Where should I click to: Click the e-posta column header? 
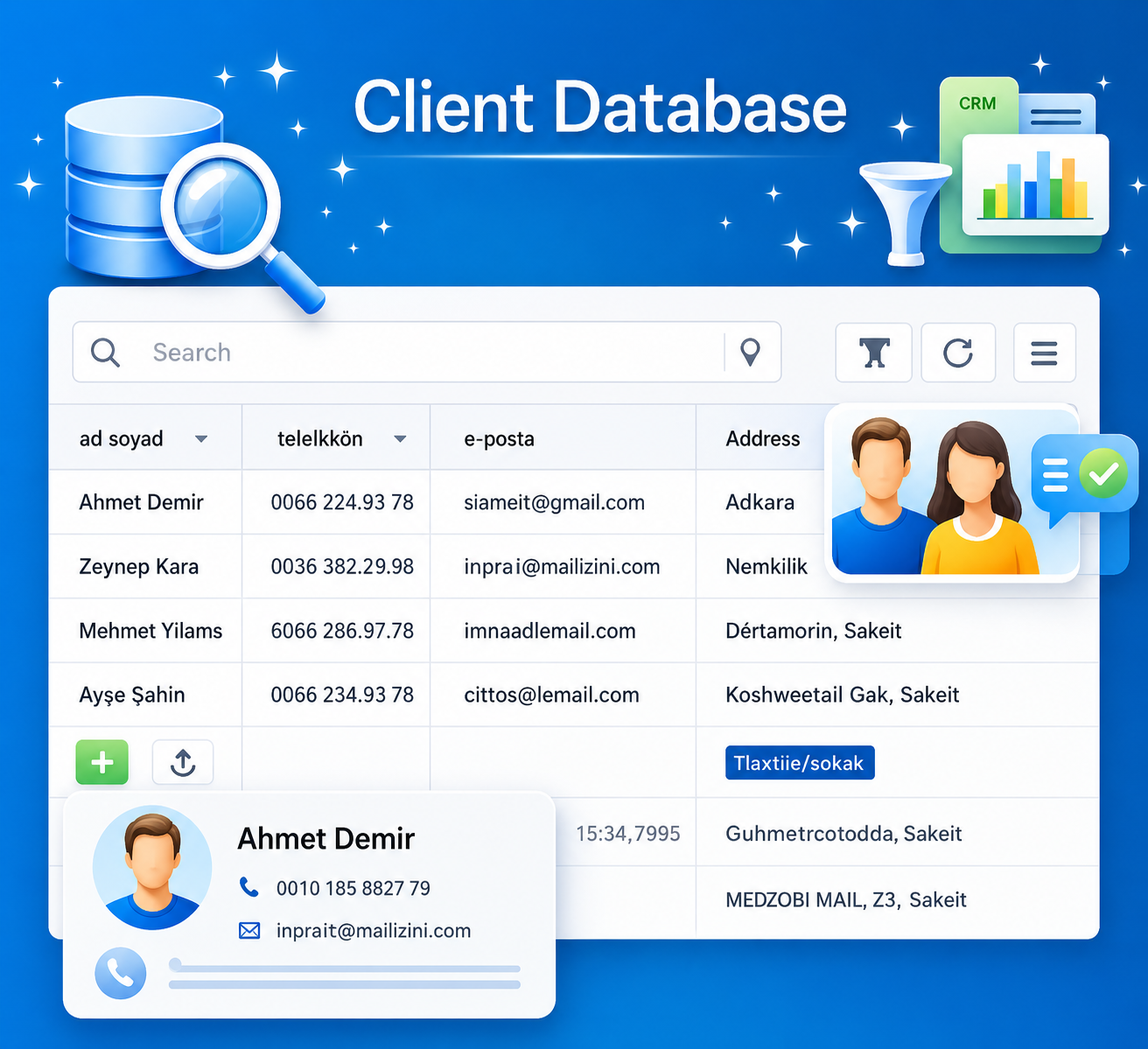coord(499,438)
